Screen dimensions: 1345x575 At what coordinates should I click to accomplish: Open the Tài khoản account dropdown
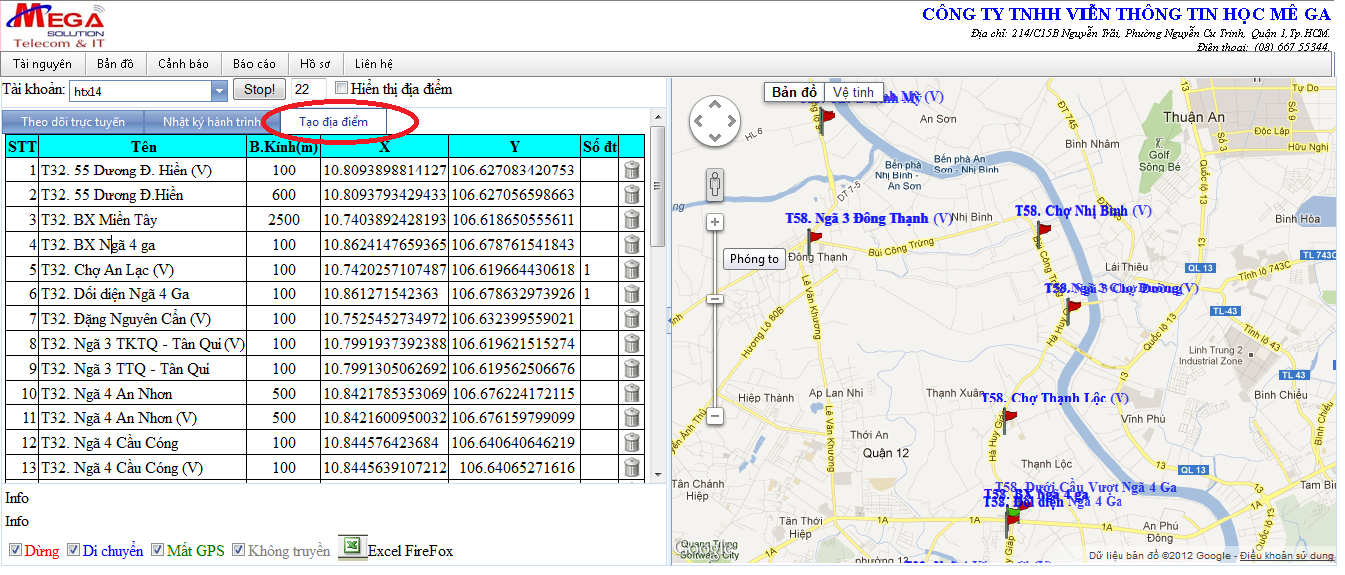pyautogui.click(x=220, y=91)
